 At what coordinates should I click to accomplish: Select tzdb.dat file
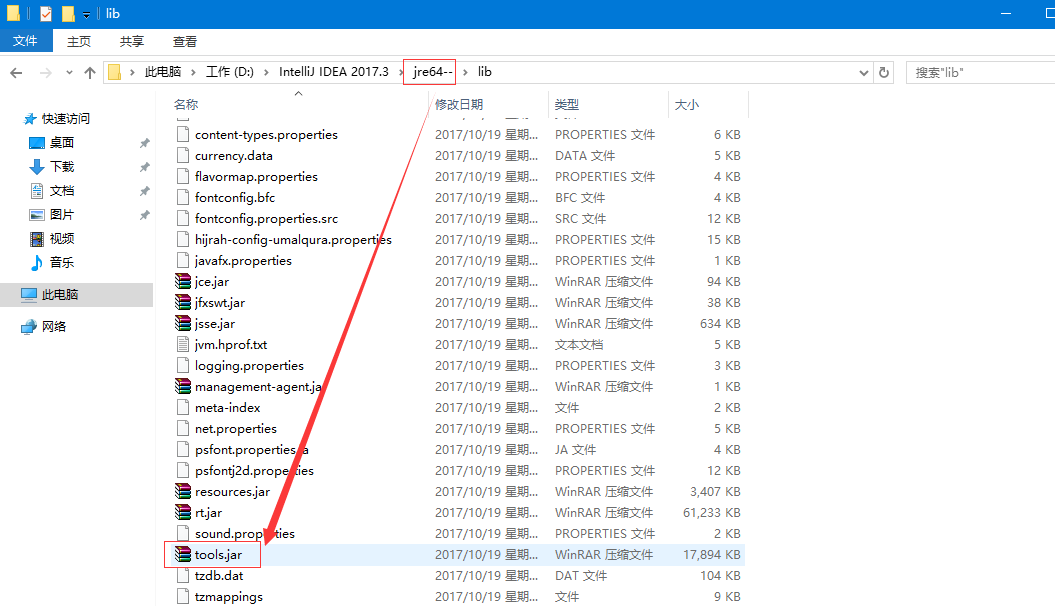(x=219, y=576)
